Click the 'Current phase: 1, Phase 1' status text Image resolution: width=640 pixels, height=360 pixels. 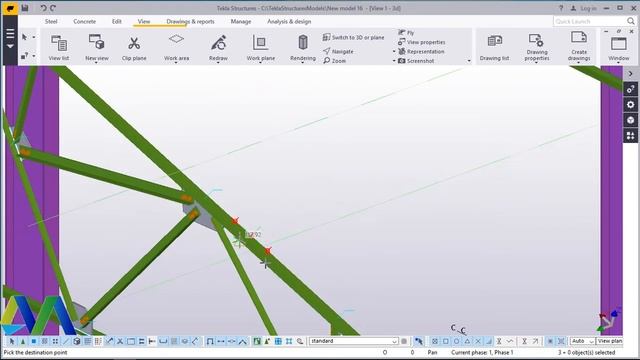[482, 352]
